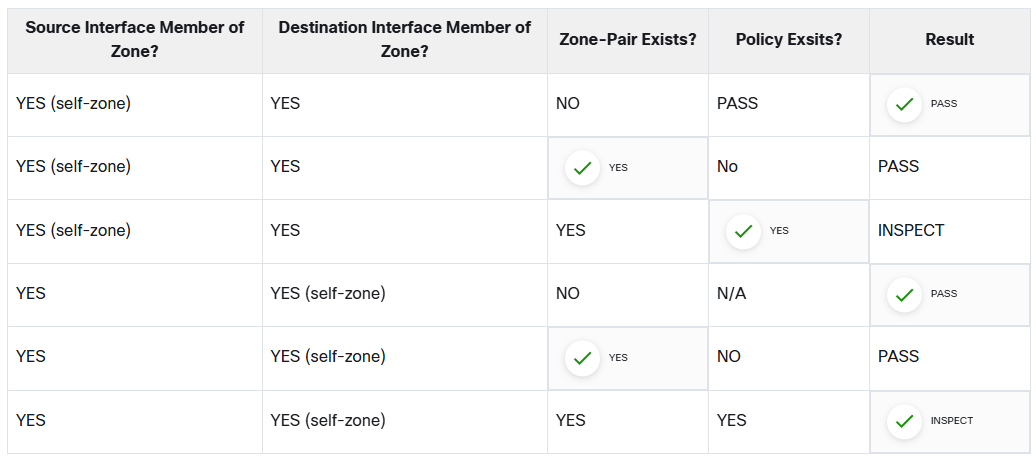Select the Zone-Pair Exists? column header

coord(628,40)
